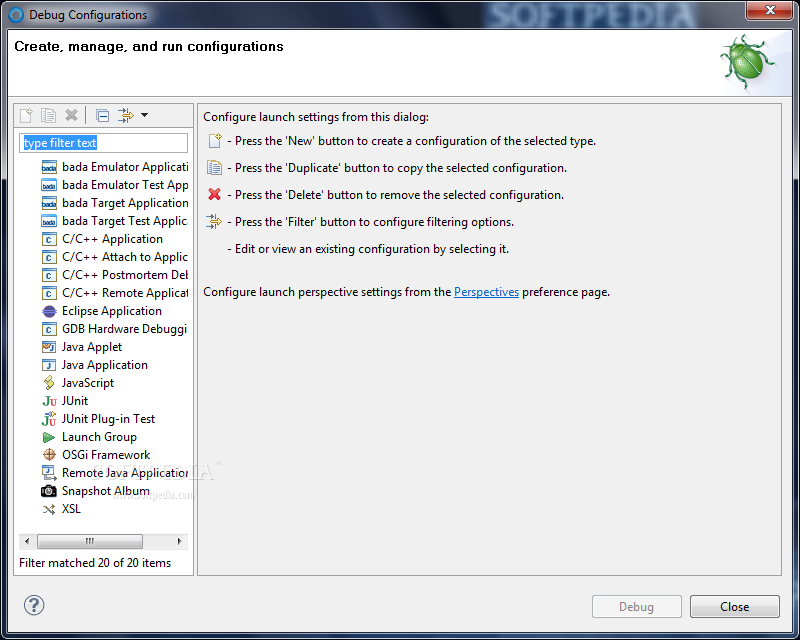This screenshot has height=640, width=800.
Task: Select 'bada Target Application' configuration type
Action: pyautogui.click(x=125, y=203)
